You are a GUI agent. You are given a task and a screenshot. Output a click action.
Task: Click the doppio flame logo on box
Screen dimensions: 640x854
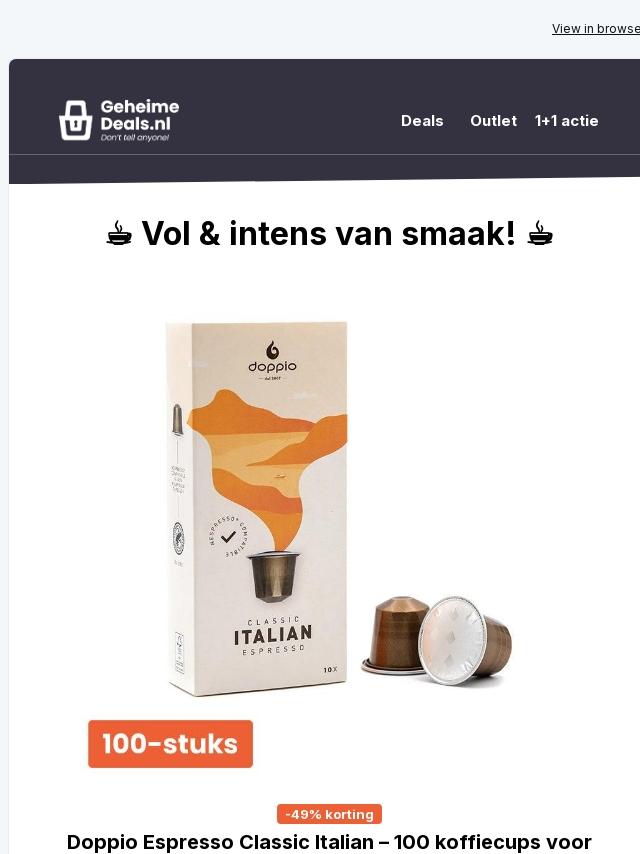click(x=272, y=350)
